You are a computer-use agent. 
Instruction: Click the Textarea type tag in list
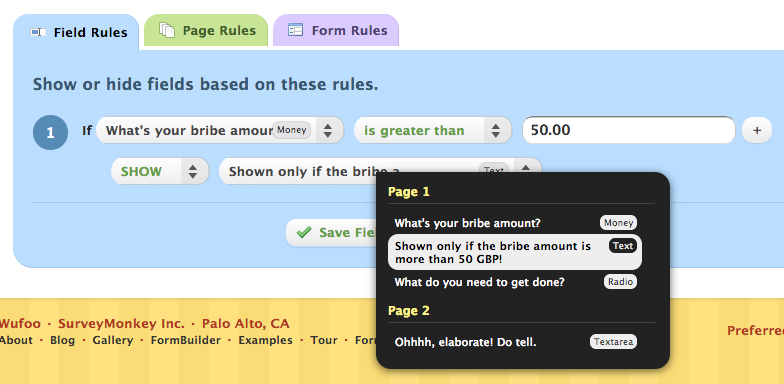point(613,342)
